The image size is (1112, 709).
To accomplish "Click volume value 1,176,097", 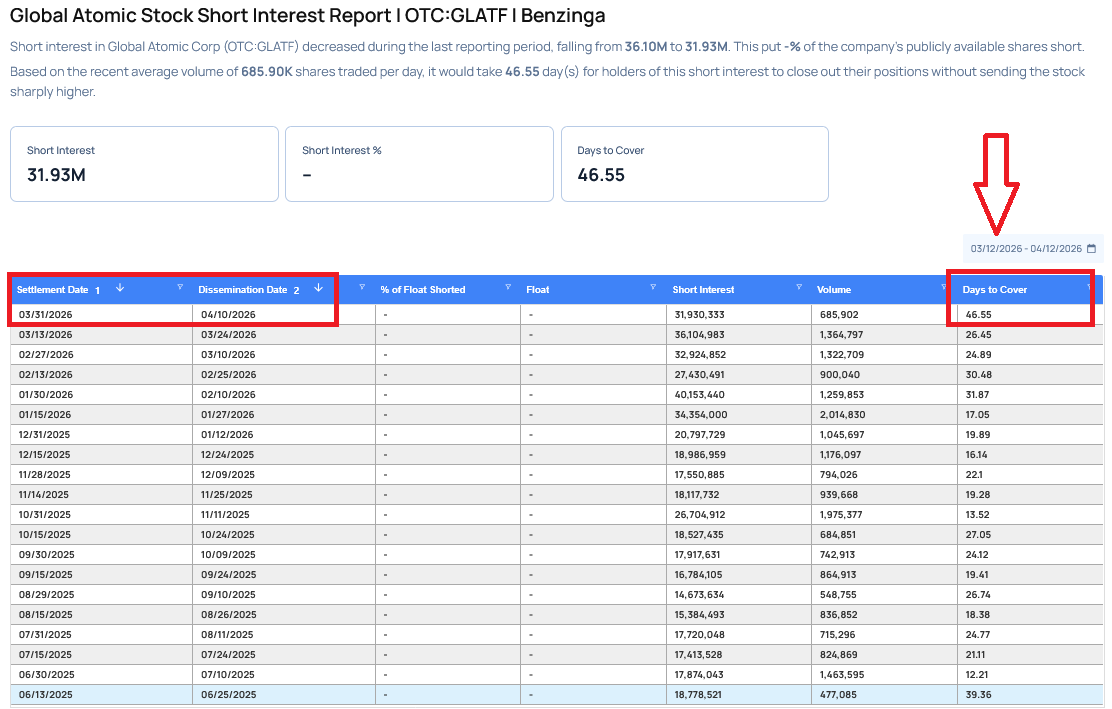I will [x=840, y=454].
